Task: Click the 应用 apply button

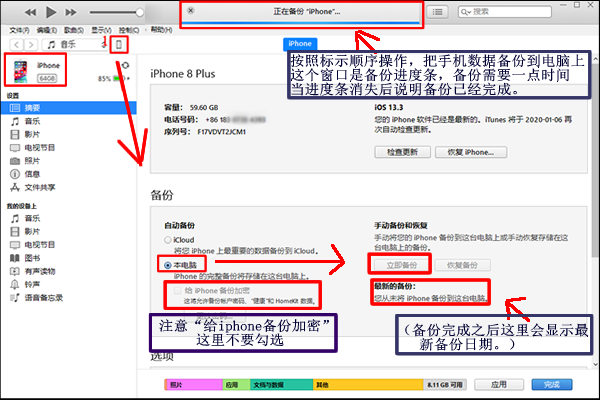Action: [x=499, y=384]
